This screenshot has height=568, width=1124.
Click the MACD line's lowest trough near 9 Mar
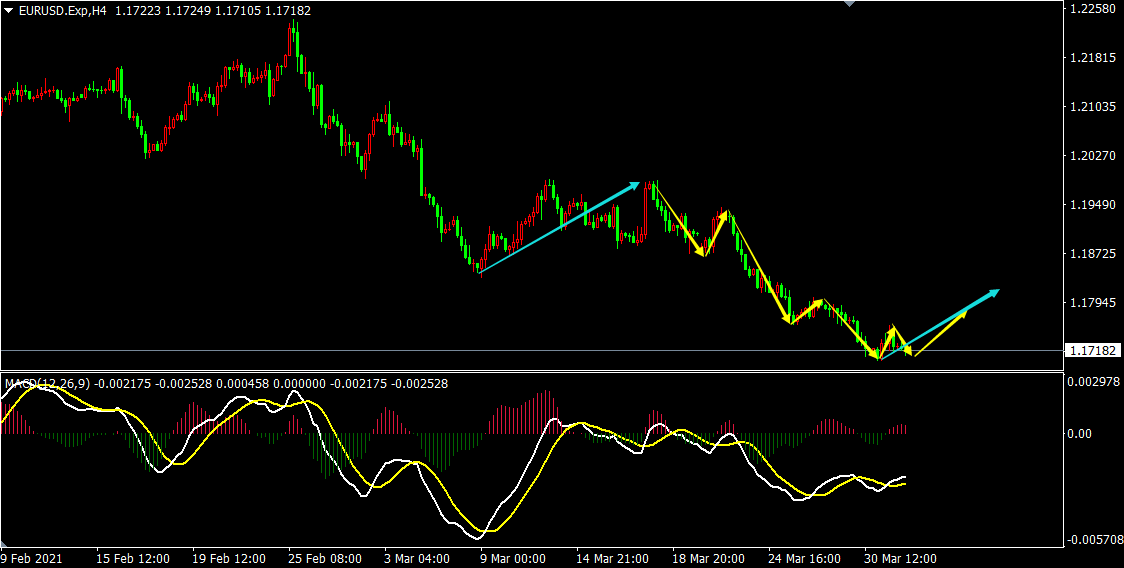pos(483,533)
